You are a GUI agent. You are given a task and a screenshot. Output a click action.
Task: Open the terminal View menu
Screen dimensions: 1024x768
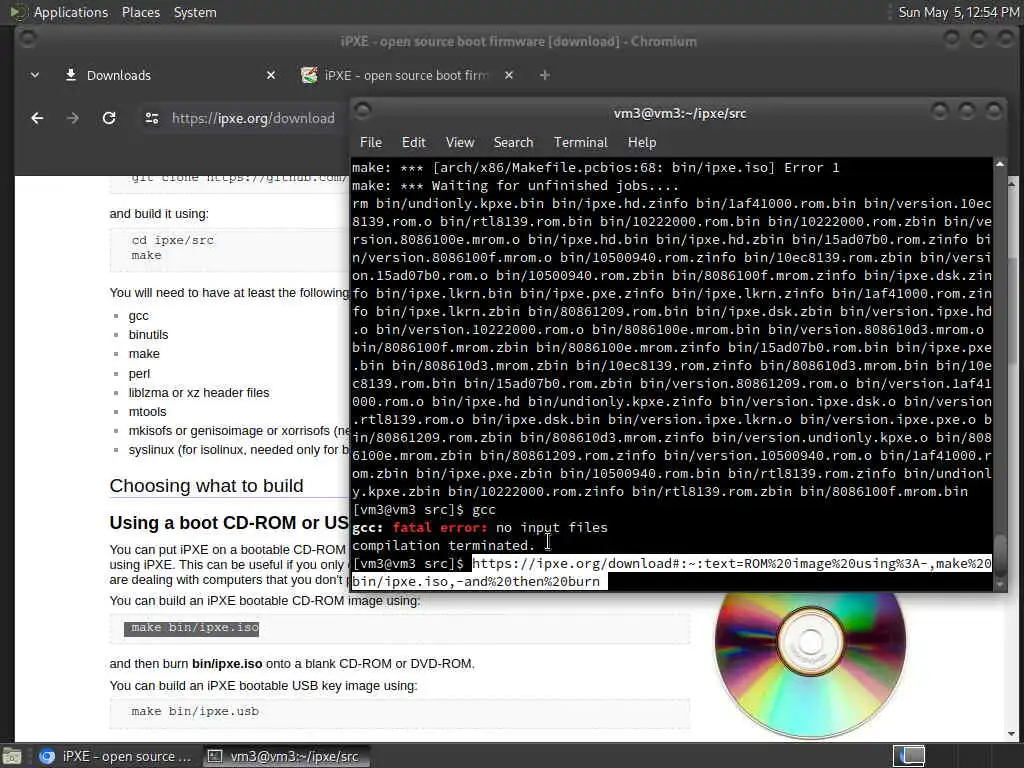(460, 142)
